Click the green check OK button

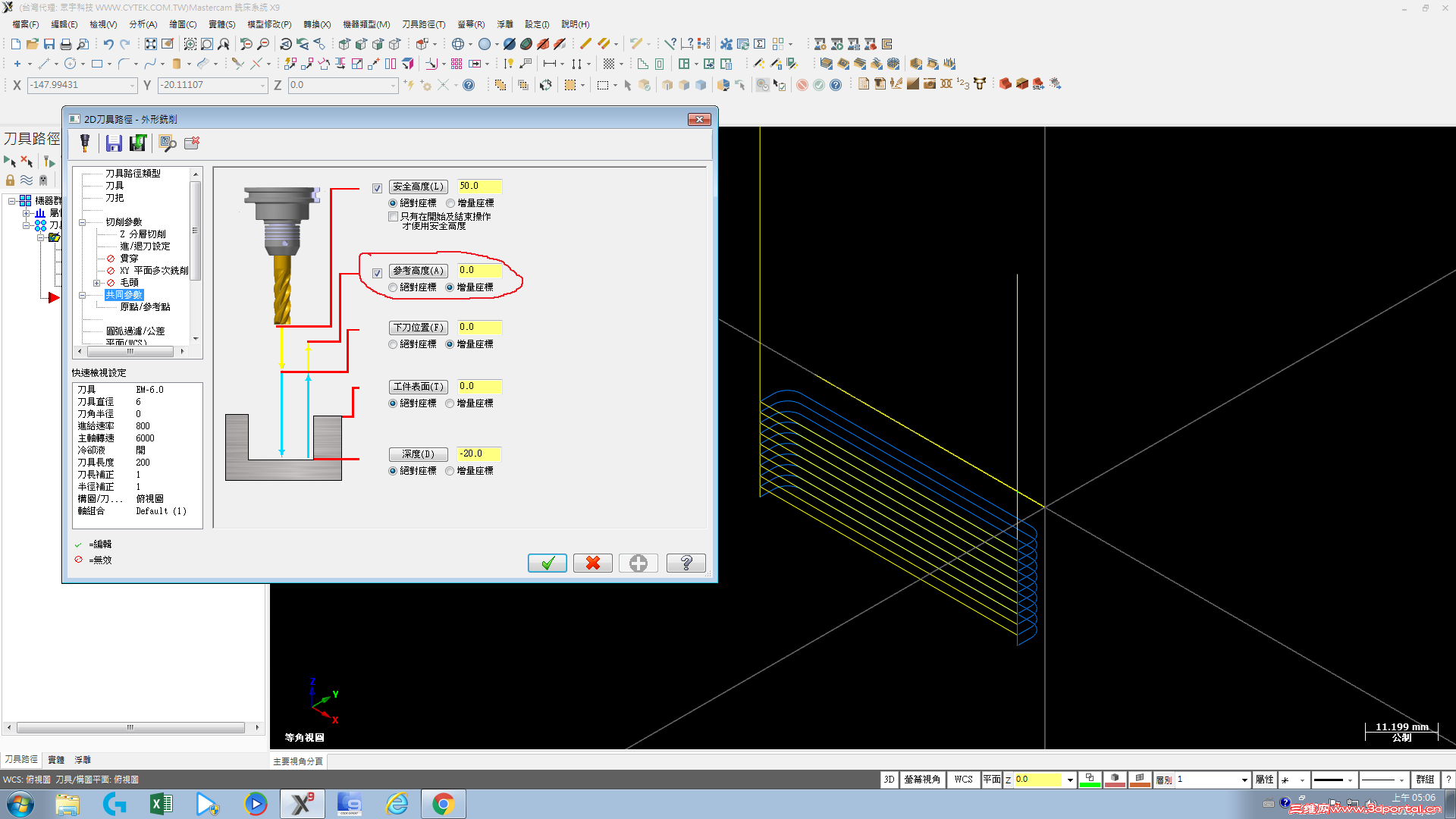tap(548, 563)
